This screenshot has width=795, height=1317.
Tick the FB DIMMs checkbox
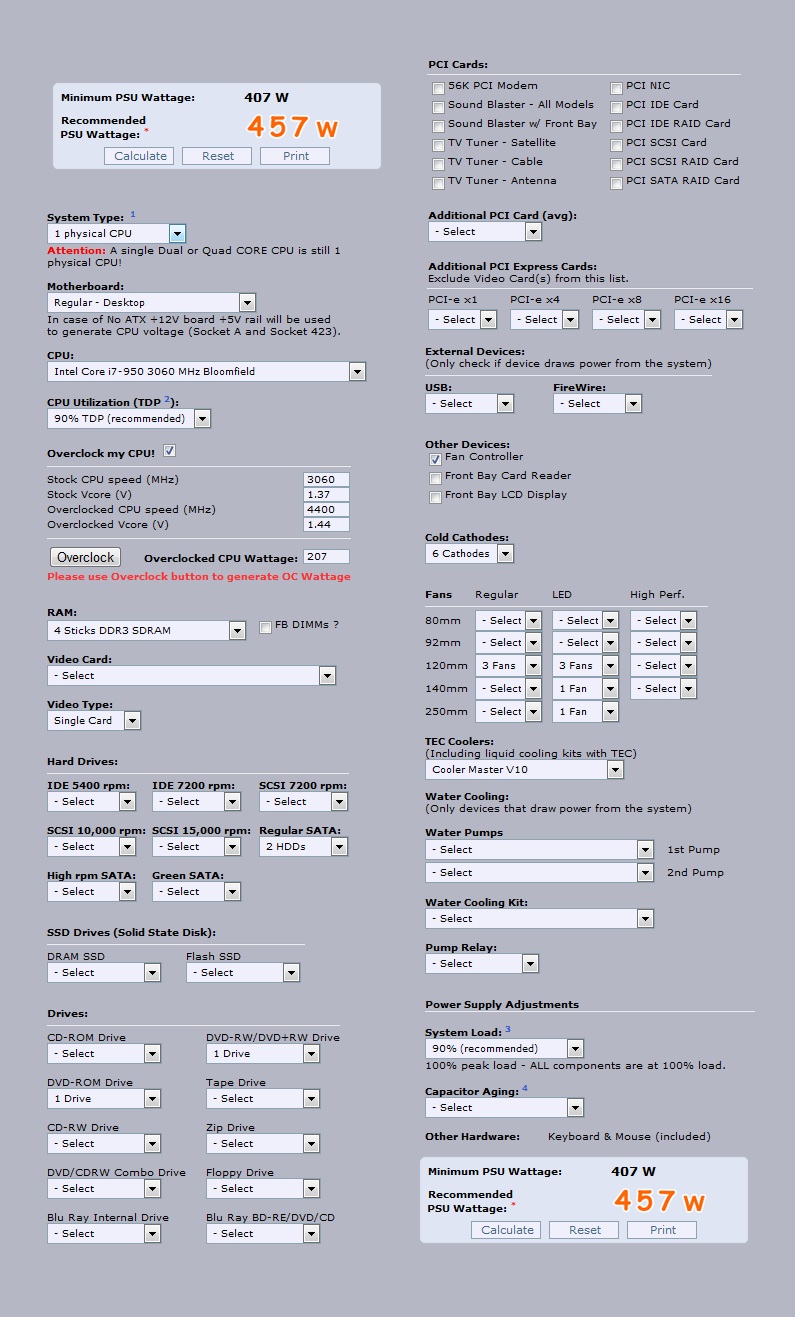265,627
